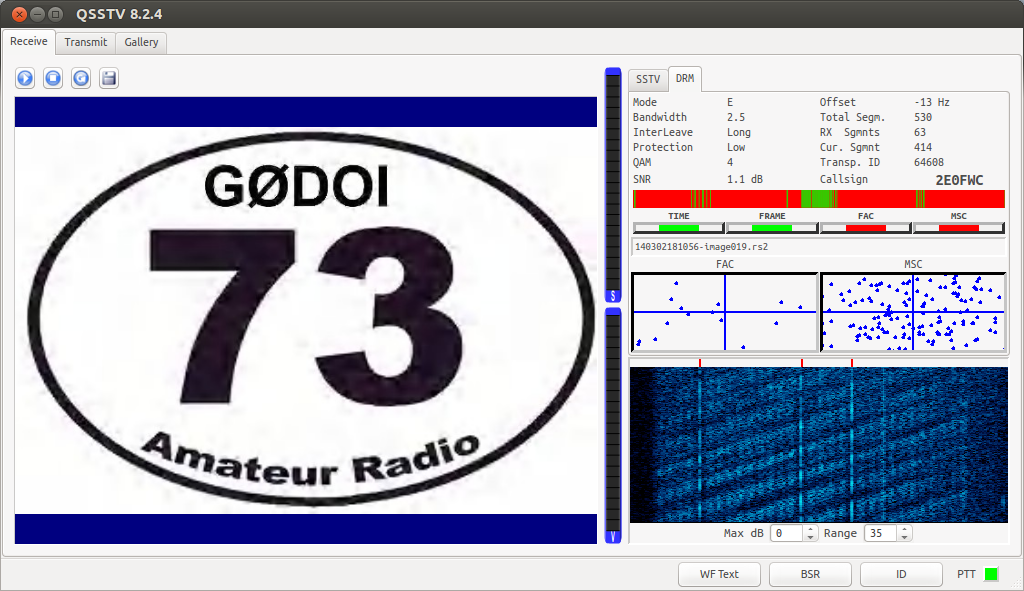This screenshot has height=591, width=1024.
Task: Click inside the Max dB input field
Action: coord(785,533)
